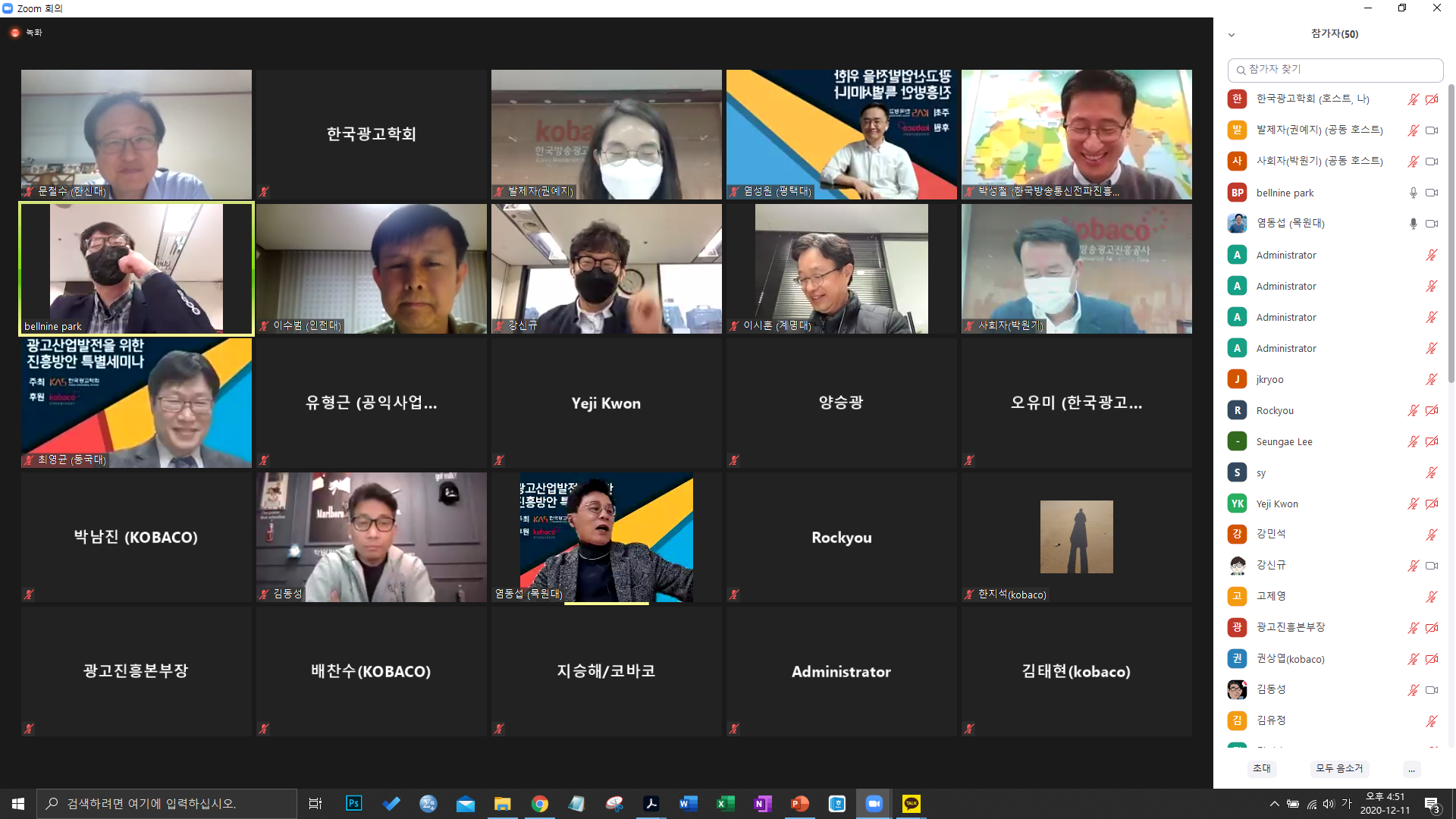Click video icon for 강신규 participant row
Image resolution: width=1456 pixels, height=819 pixels.
(x=1432, y=566)
